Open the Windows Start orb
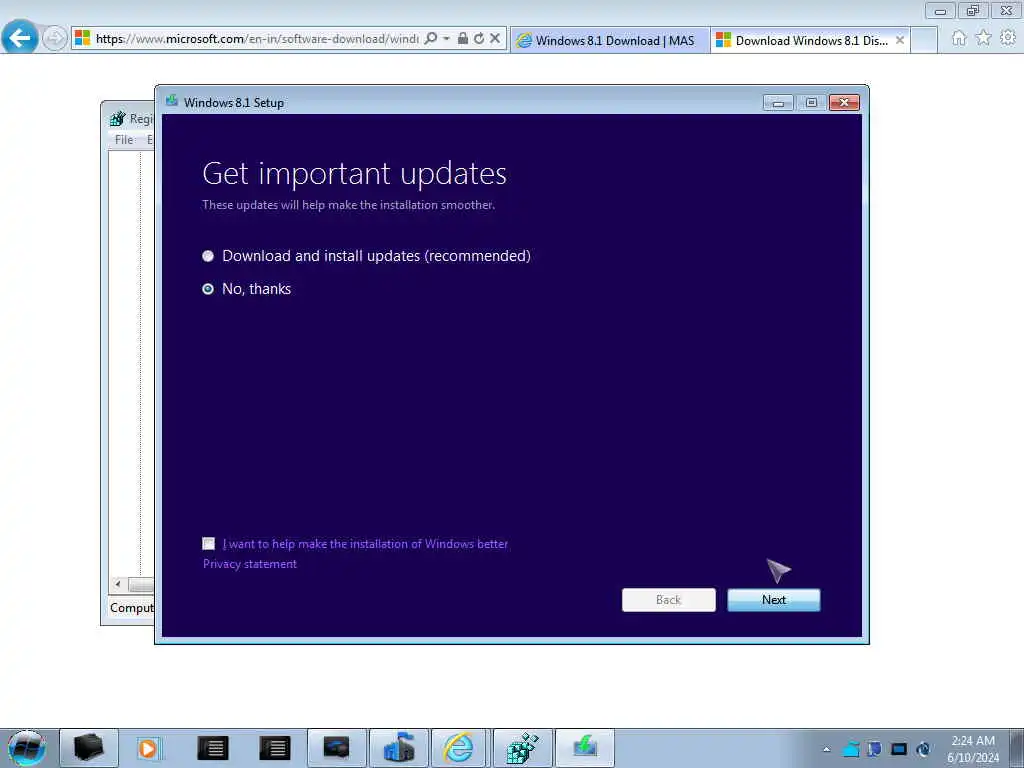 (27, 748)
